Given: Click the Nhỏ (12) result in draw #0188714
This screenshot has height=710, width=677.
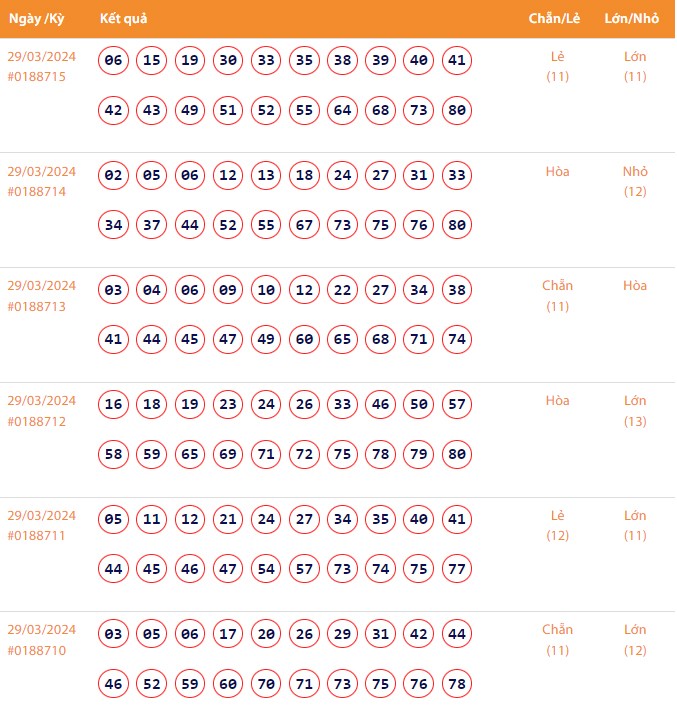Looking at the screenshot, I should point(635,181).
